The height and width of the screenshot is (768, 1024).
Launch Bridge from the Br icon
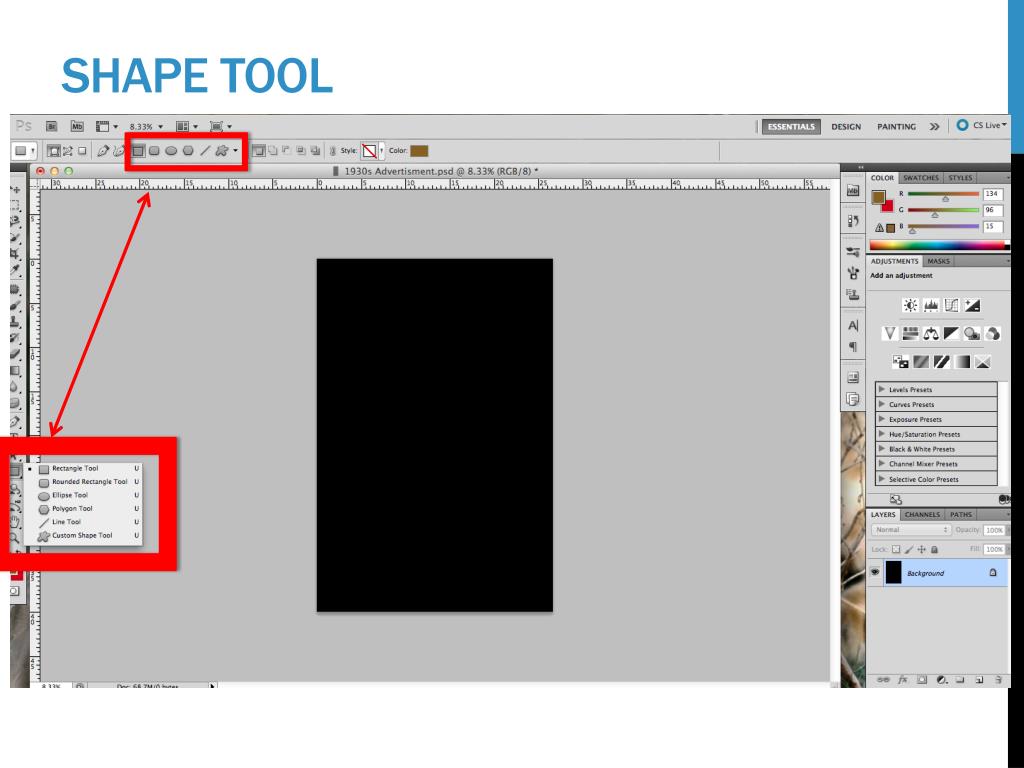[x=52, y=126]
